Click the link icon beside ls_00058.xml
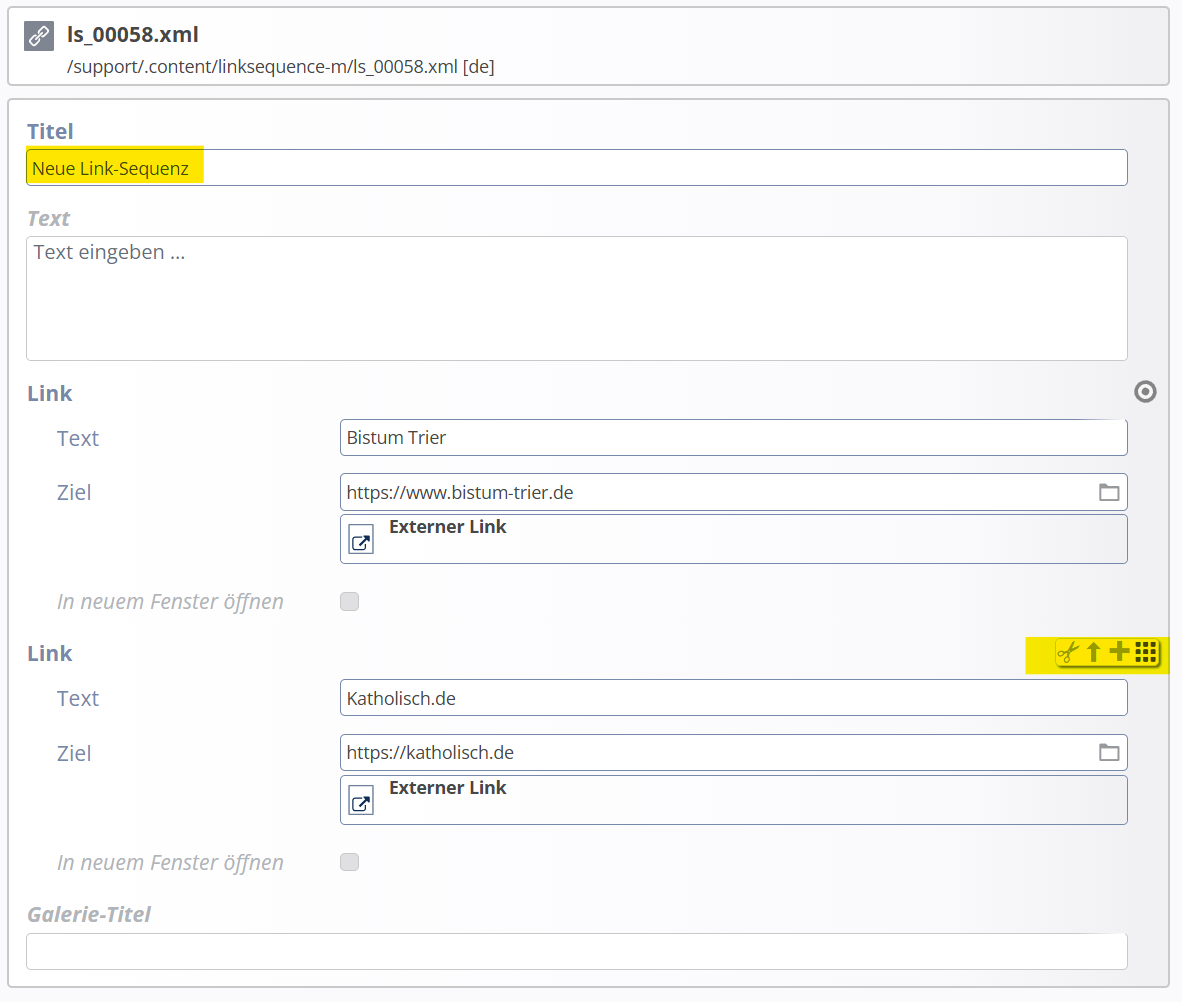 pos(38,35)
